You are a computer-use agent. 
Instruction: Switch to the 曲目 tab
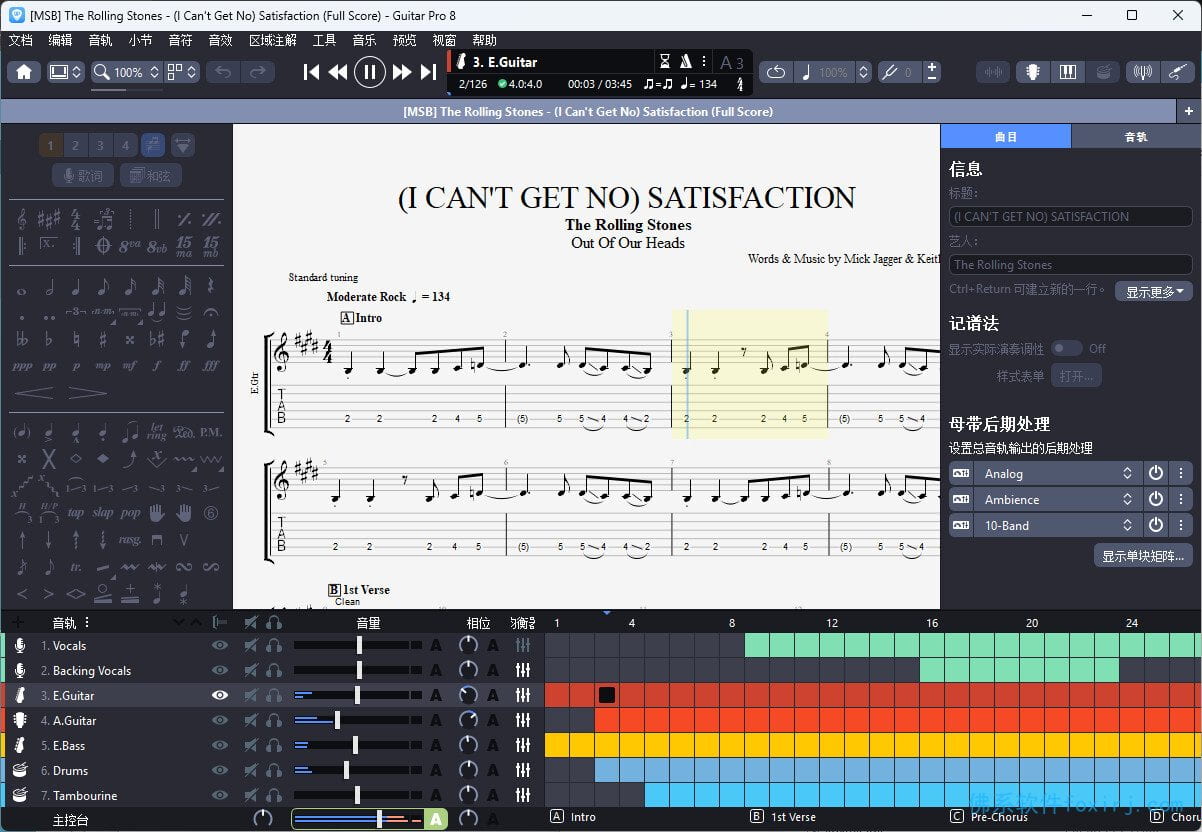tap(1006, 137)
